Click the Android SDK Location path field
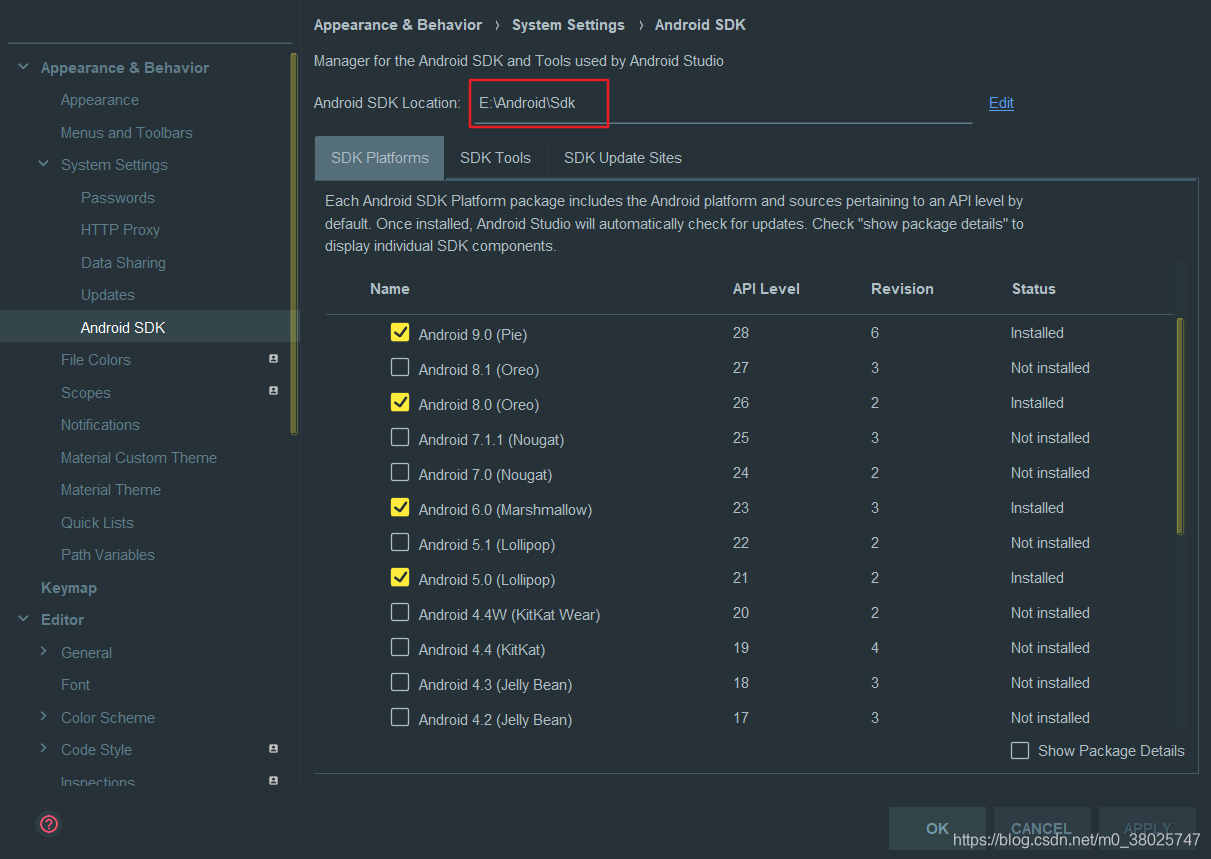 coord(722,103)
